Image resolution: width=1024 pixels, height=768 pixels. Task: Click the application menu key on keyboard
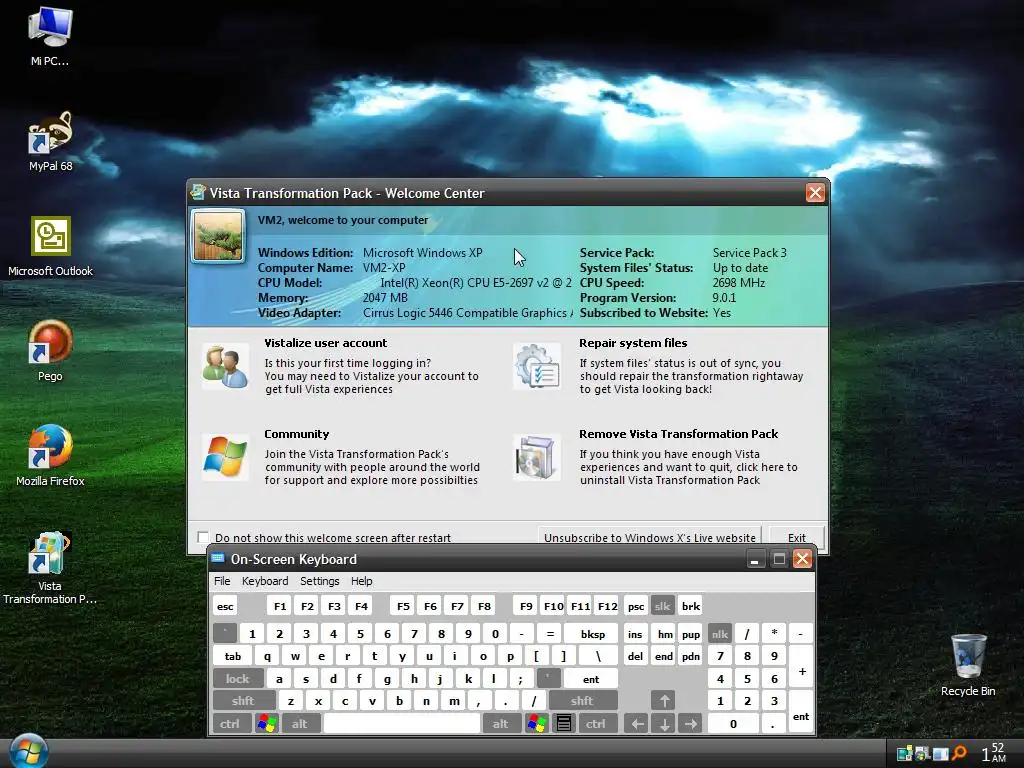[x=564, y=724]
